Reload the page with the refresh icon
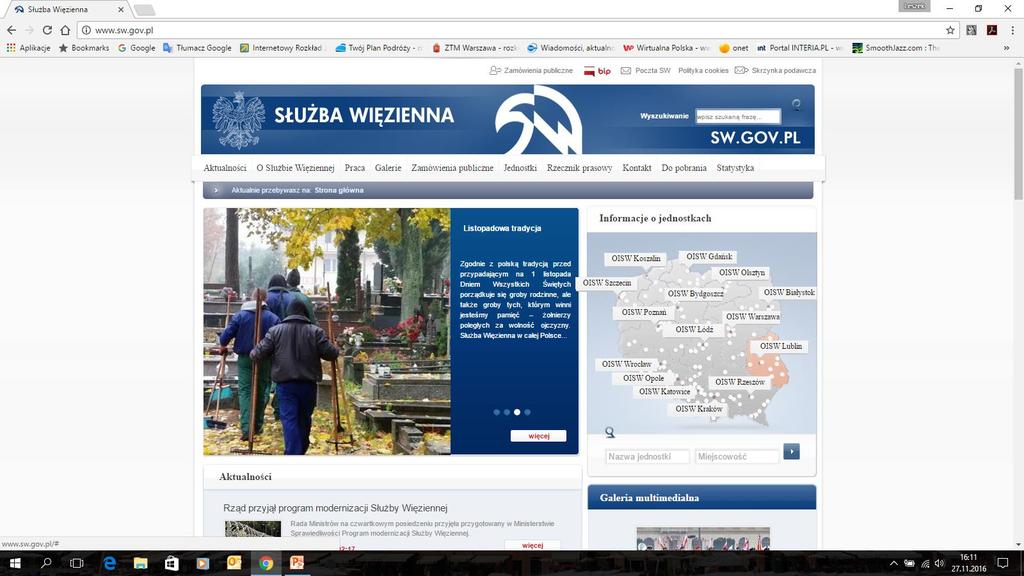1024x576 pixels. (x=47, y=30)
